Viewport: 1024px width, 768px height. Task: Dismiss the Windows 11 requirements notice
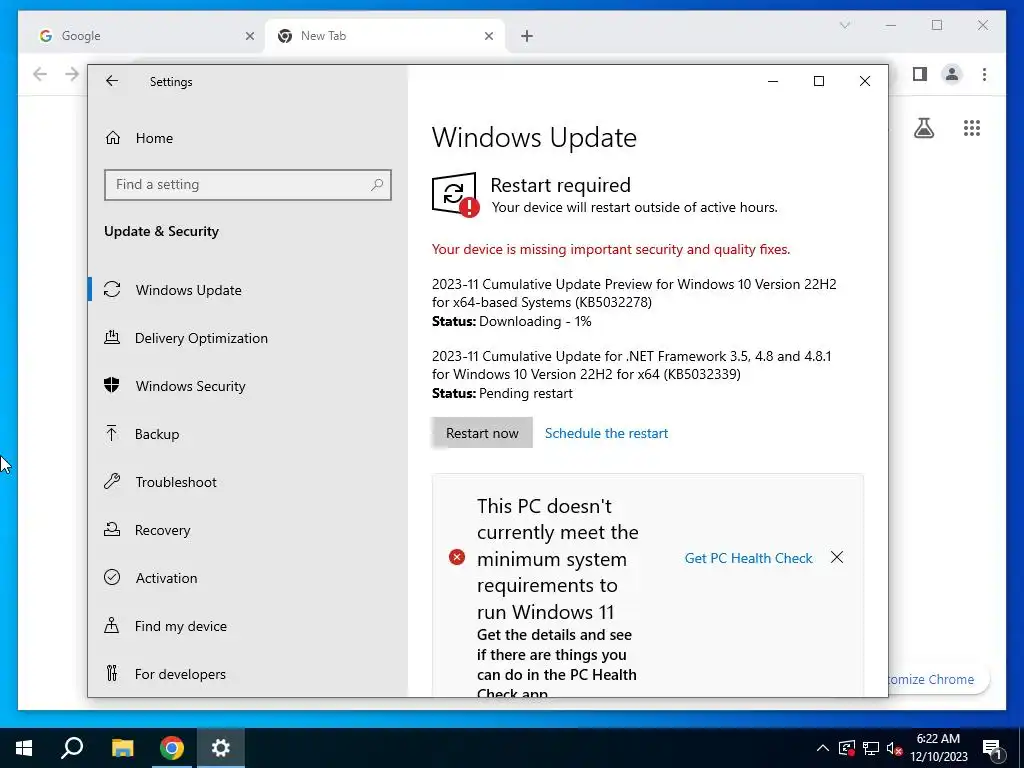pos(837,557)
